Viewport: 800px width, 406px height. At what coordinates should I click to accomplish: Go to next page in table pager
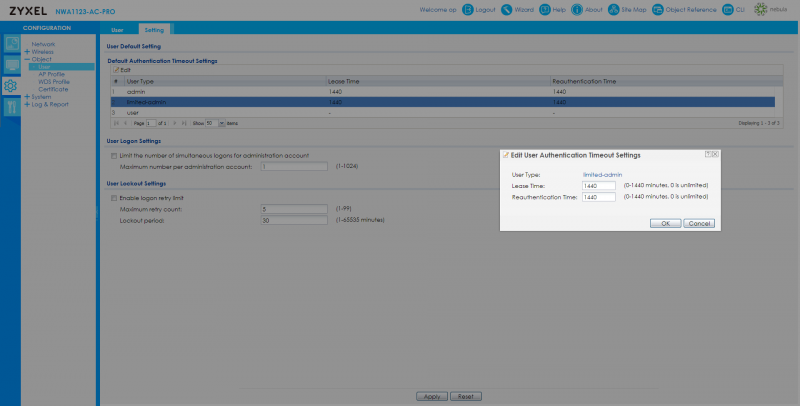click(175, 123)
